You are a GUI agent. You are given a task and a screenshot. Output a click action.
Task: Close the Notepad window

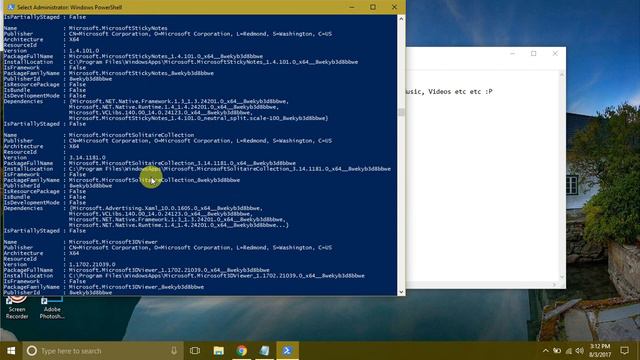pos(555,53)
